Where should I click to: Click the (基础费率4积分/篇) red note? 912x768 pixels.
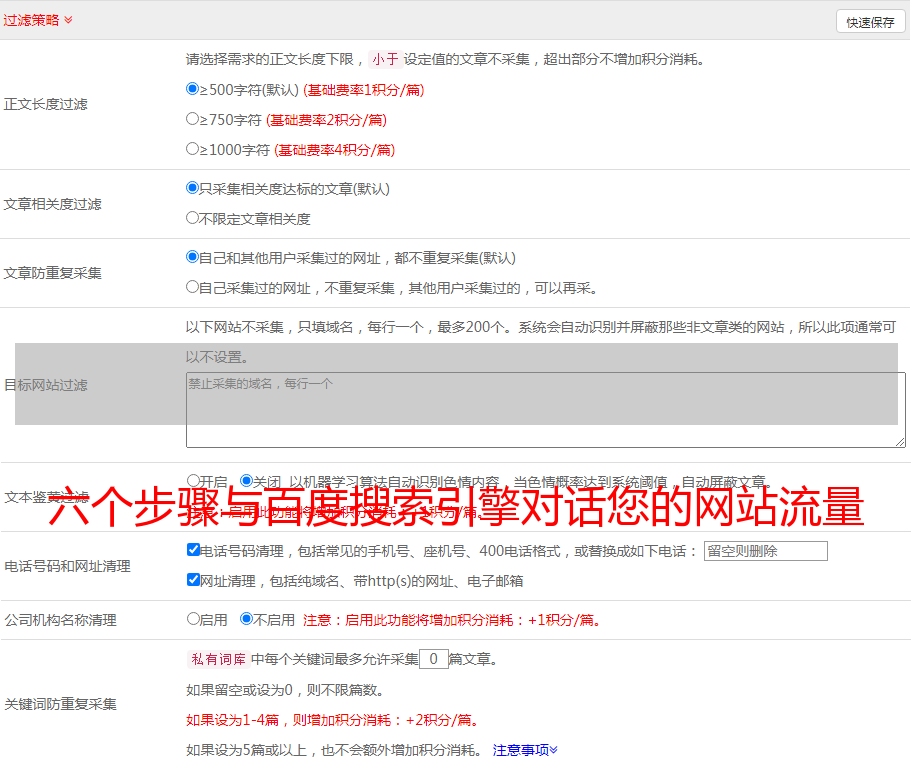coord(335,150)
